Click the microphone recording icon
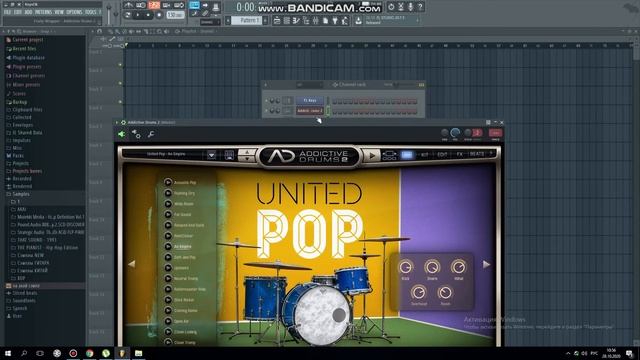 coord(411,7)
